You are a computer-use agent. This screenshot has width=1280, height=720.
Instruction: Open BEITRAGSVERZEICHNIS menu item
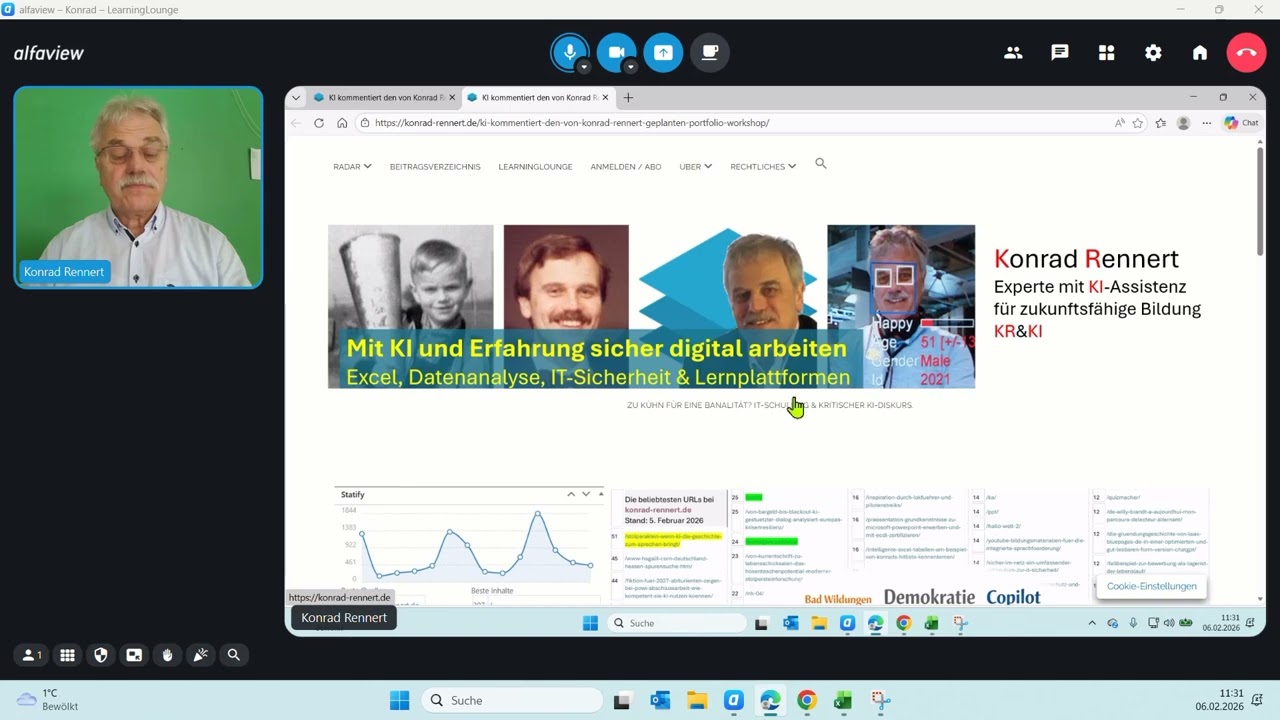435,167
